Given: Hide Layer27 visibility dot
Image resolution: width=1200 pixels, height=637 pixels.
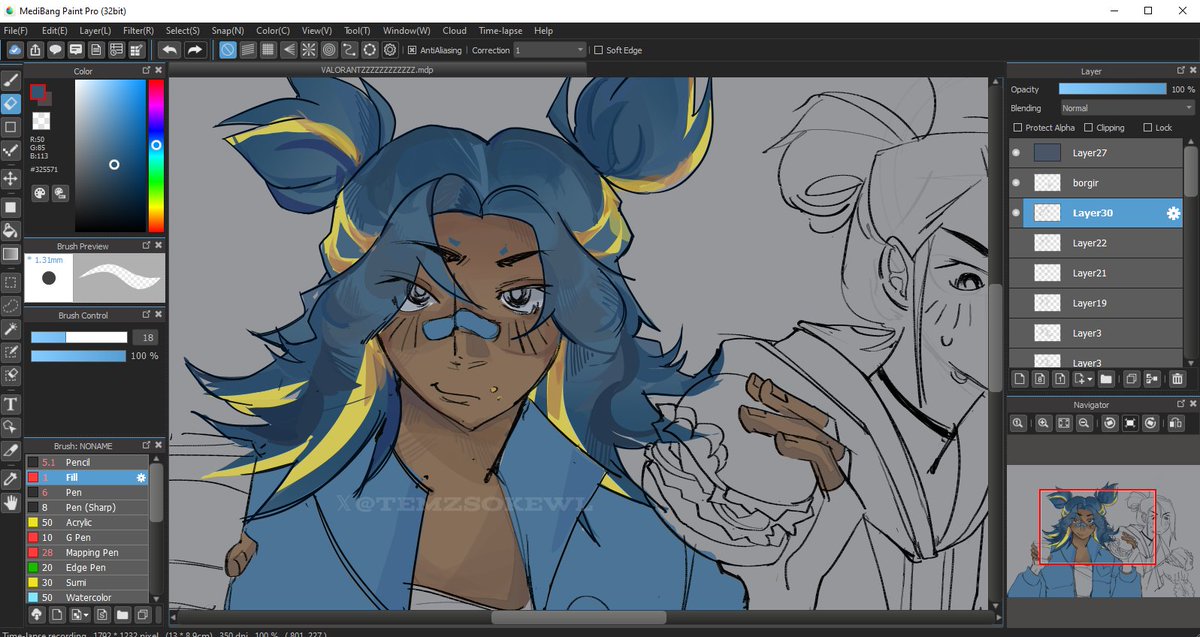Looking at the screenshot, I should tap(1016, 153).
